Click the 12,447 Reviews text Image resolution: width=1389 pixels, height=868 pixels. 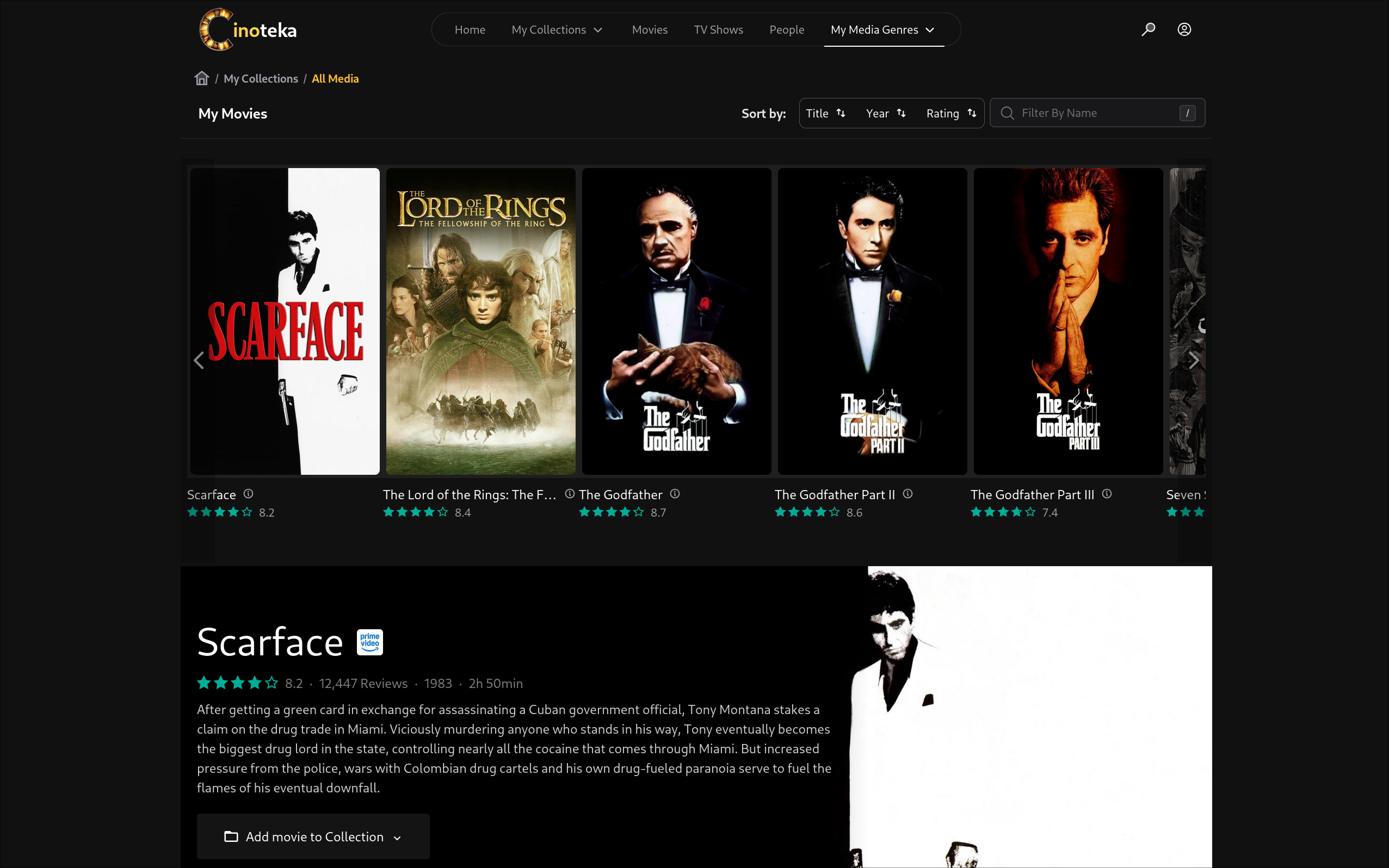363,683
